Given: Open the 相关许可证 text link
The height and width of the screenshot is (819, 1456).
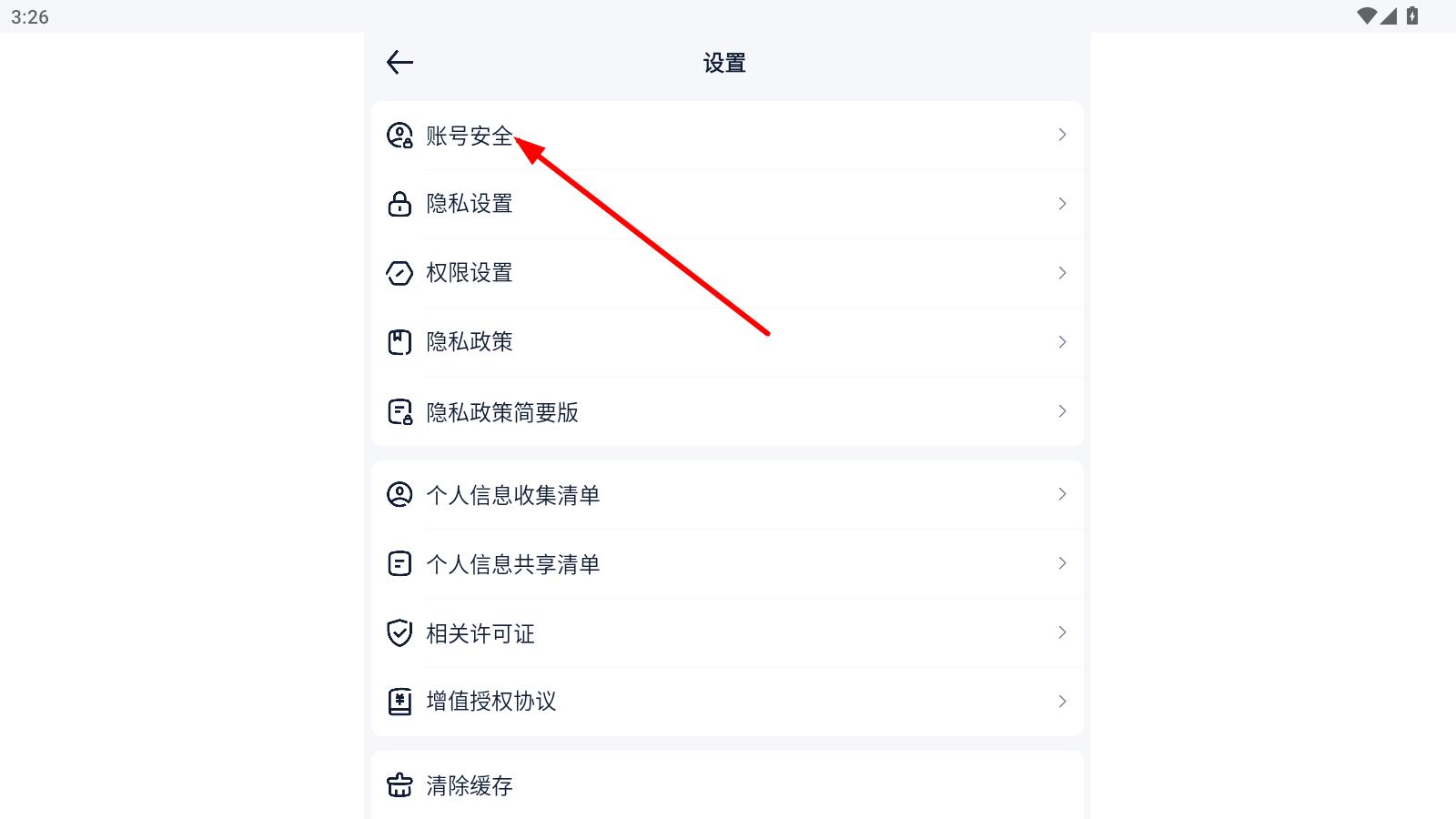Looking at the screenshot, I should click(x=480, y=633).
